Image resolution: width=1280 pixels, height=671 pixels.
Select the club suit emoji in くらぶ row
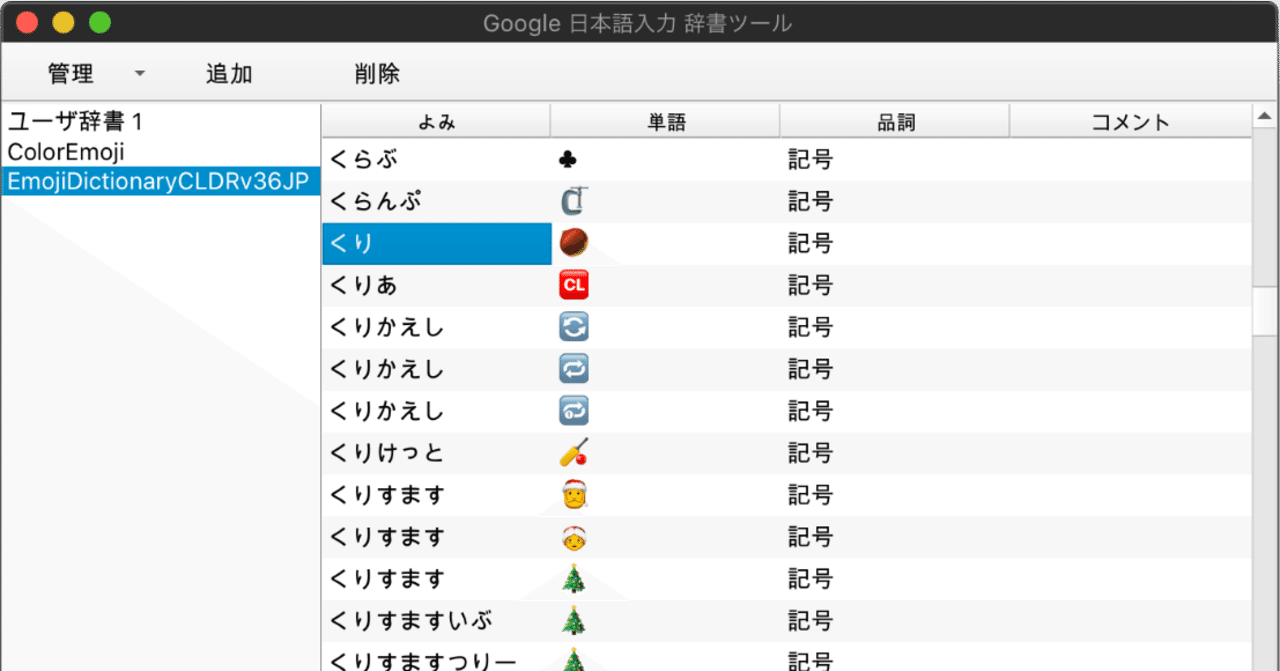pos(568,160)
